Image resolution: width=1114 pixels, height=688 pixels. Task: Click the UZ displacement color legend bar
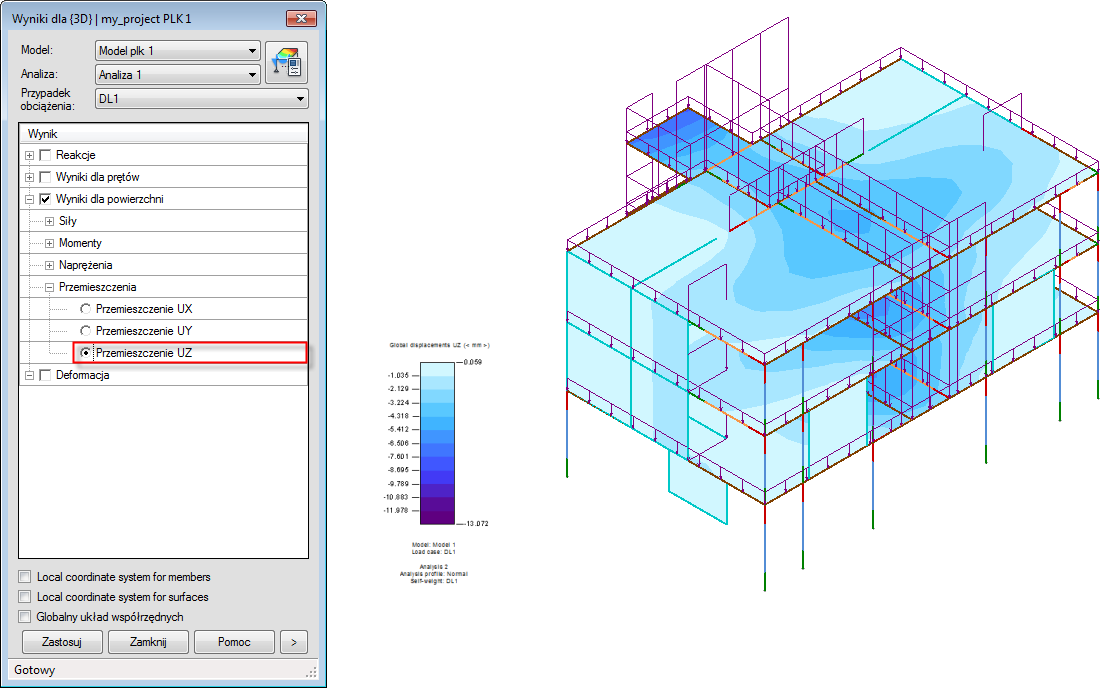click(x=437, y=443)
